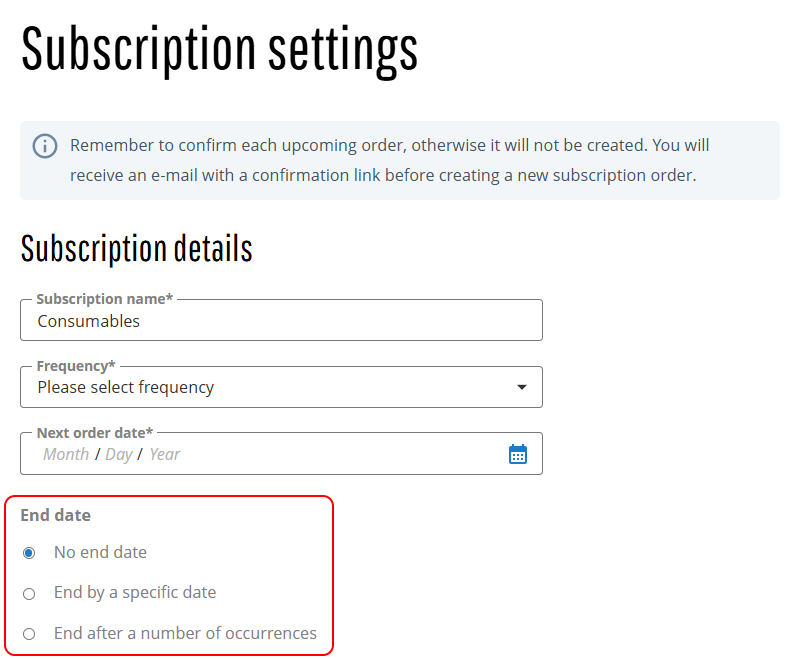Click the End after a number of occurrences label
The width and height of the screenshot is (797, 659).
click(186, 633)
